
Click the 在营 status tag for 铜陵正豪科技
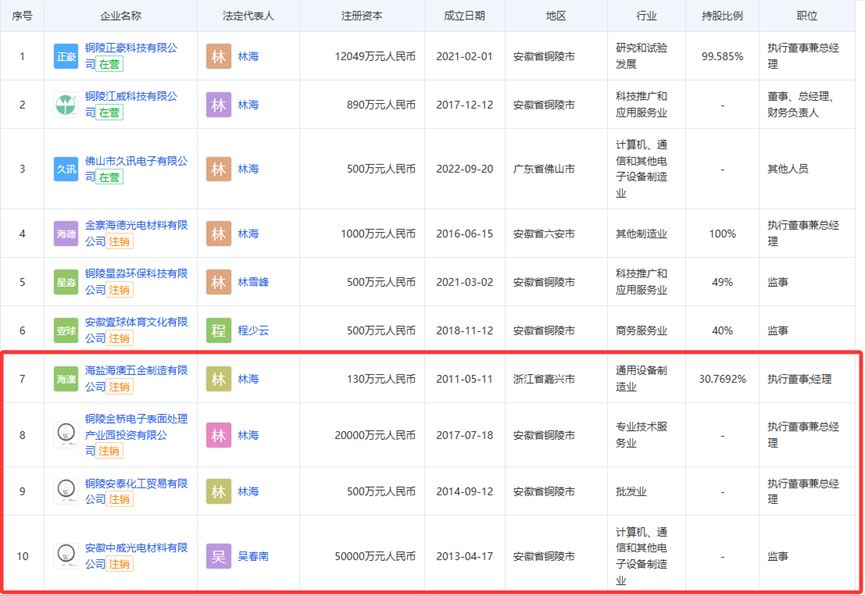click(x=109, y=65)
